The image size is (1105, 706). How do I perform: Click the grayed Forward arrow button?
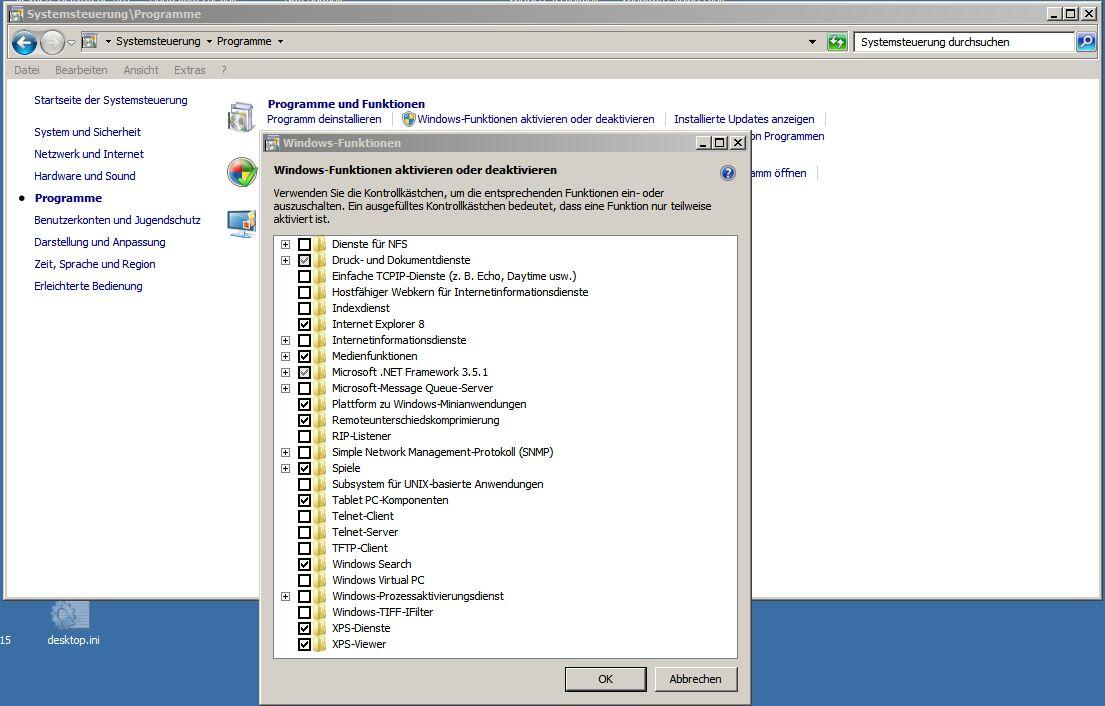point(52,43)
